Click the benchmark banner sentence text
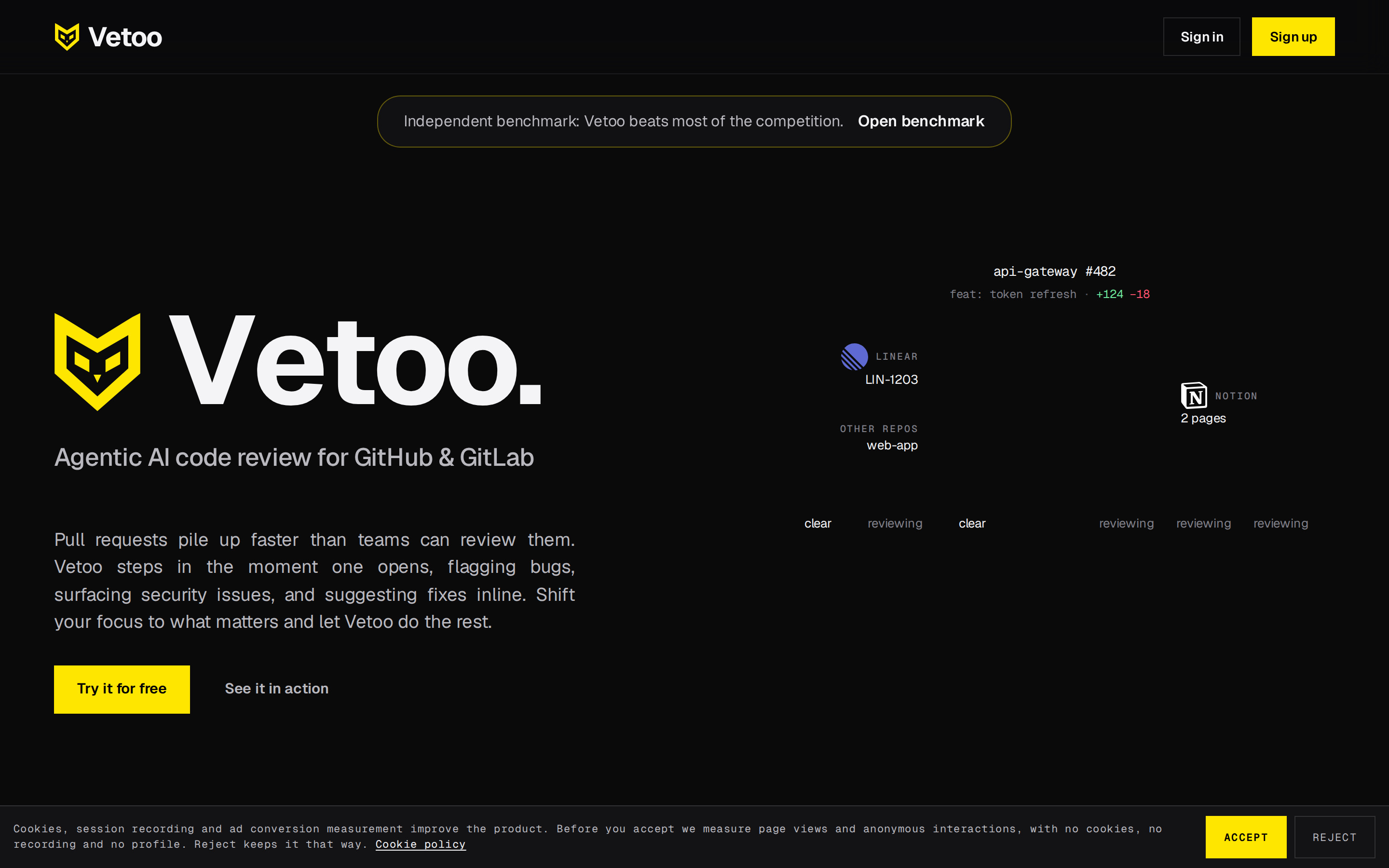Screen dimensions: 1389x868 pyautogui.click(x=623, y=121)
